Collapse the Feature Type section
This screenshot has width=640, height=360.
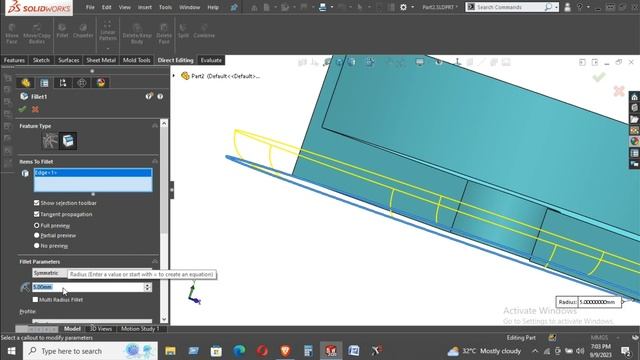pos(155,126)
